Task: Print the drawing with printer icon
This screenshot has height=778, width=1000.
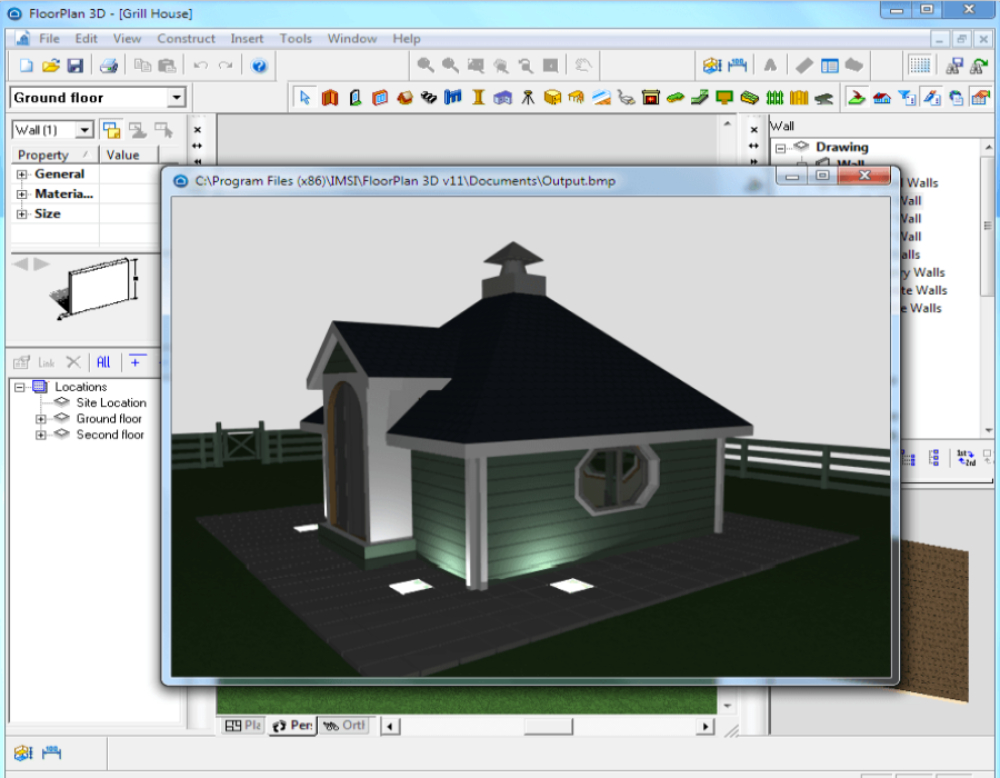Action: pos(108,65)
